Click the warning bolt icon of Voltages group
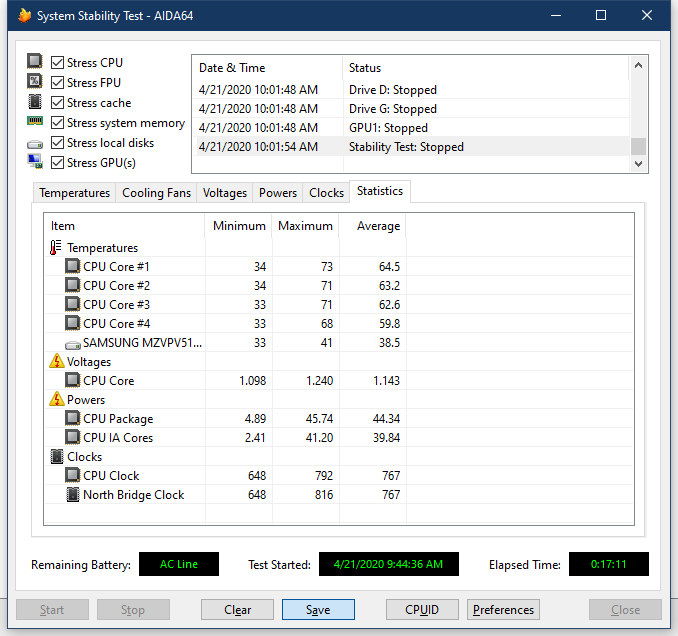Screen dimensions: 678x636 pos(57,361)
